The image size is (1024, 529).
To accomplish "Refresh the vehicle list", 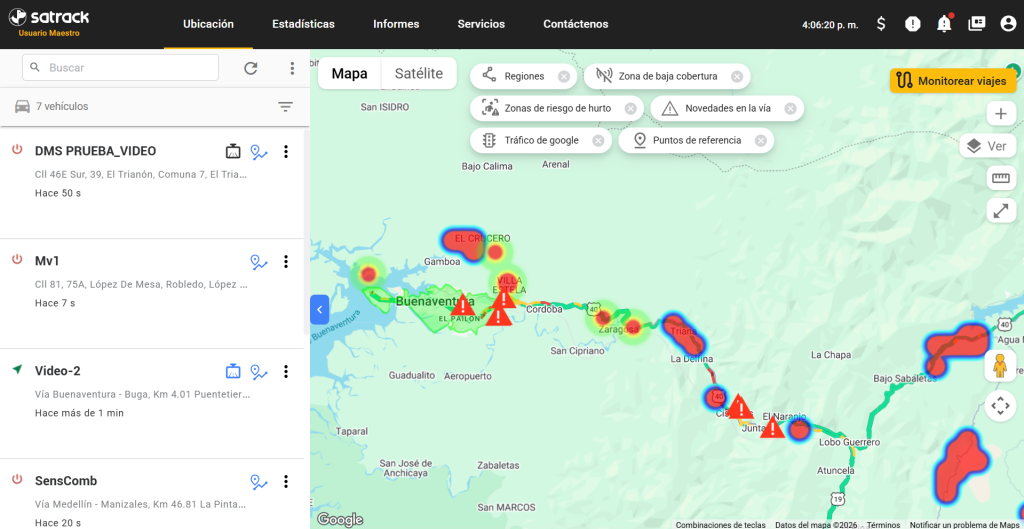I will pos(251,68).
